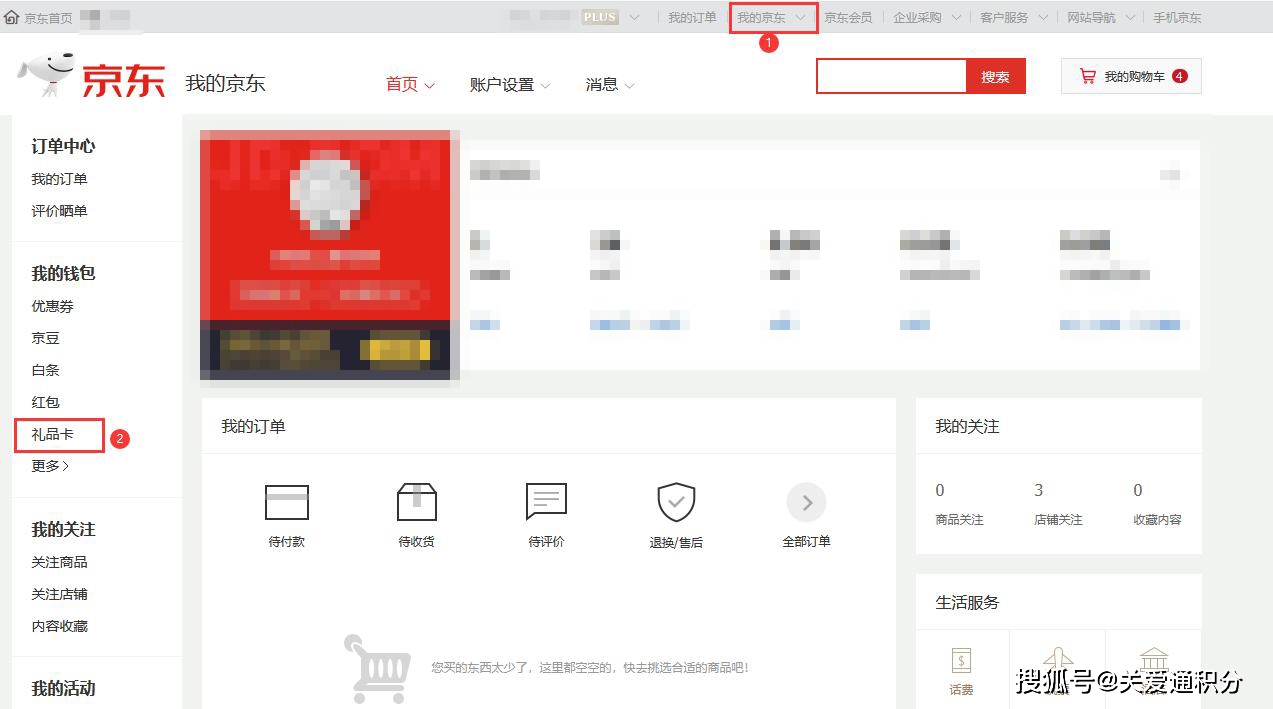Image resolution: width=1273 pixels, height=709 pixels.
Task: Click the red 搜索 button
Action: point(995,77)
